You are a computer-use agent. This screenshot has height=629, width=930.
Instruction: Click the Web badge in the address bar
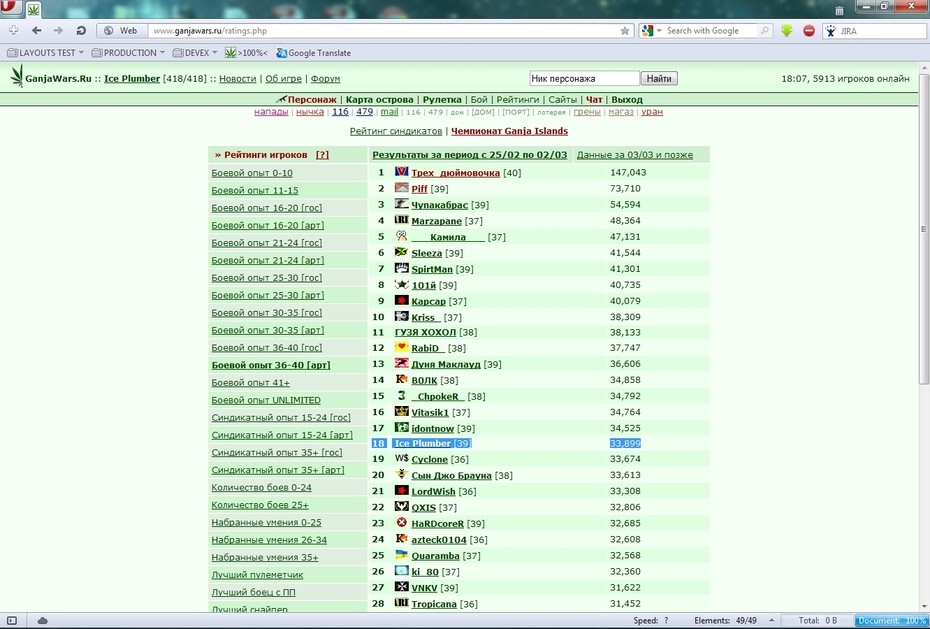pyautogui.click(x=120, y=31)
